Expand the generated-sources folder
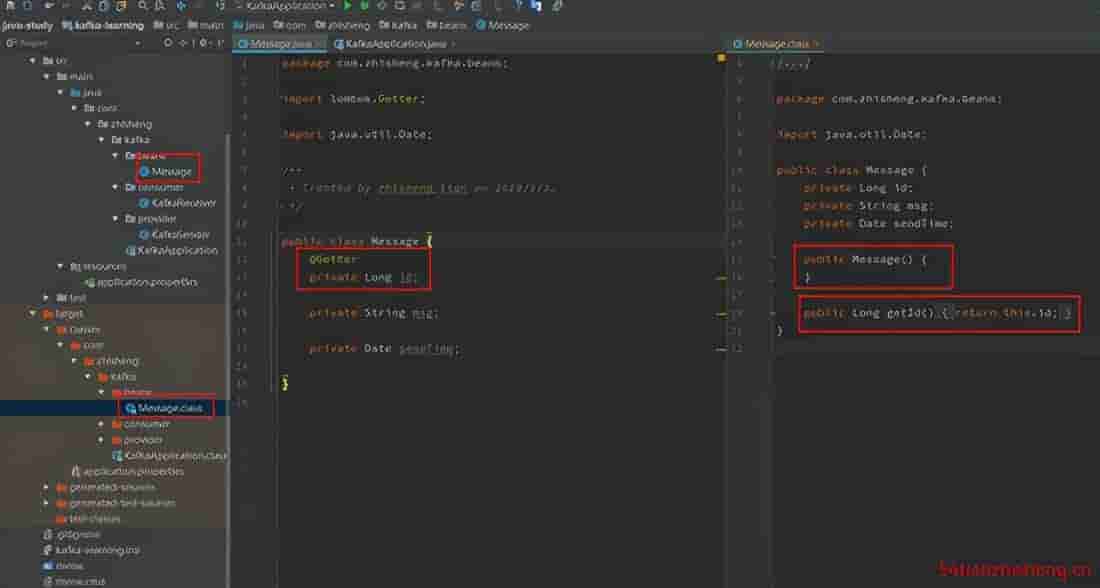 (47, 487)
